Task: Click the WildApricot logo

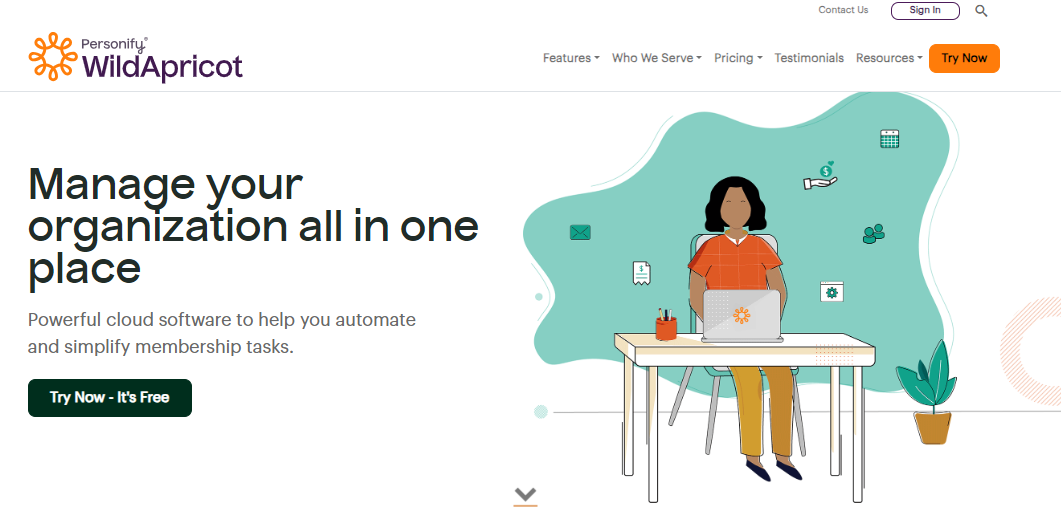Action: pyautogui.click(x=135, y=57)
